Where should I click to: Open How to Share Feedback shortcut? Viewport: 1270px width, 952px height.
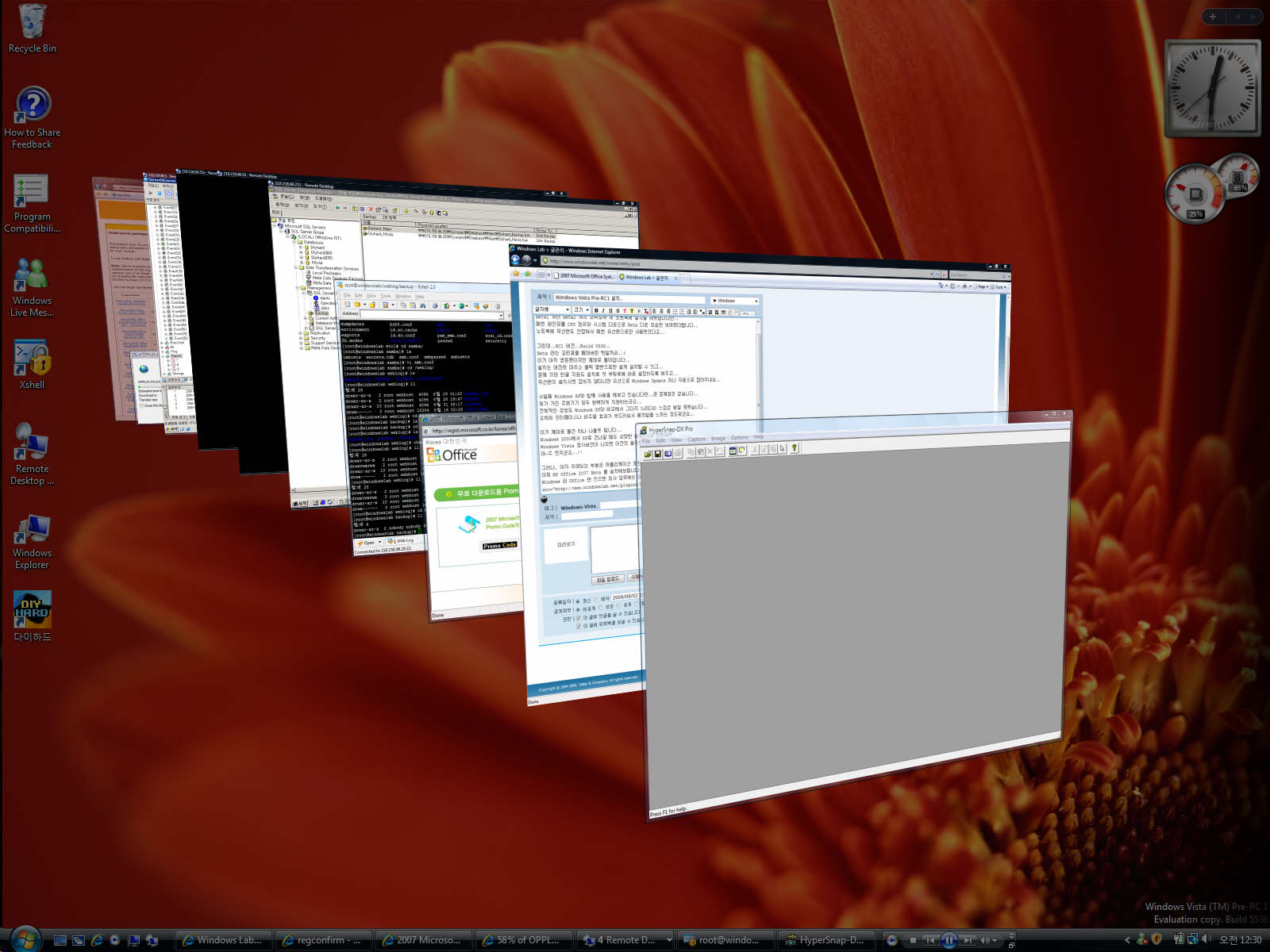pyautogui.click(x=32, y=117)
